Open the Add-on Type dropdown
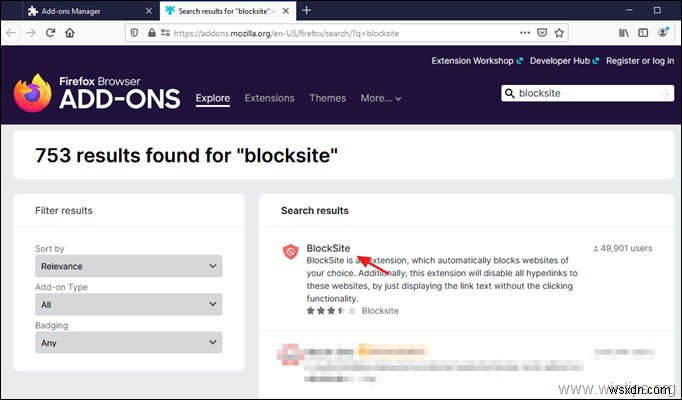Image resolution: width=682 pixels, height=400 pixels. [x=128, y=304]
